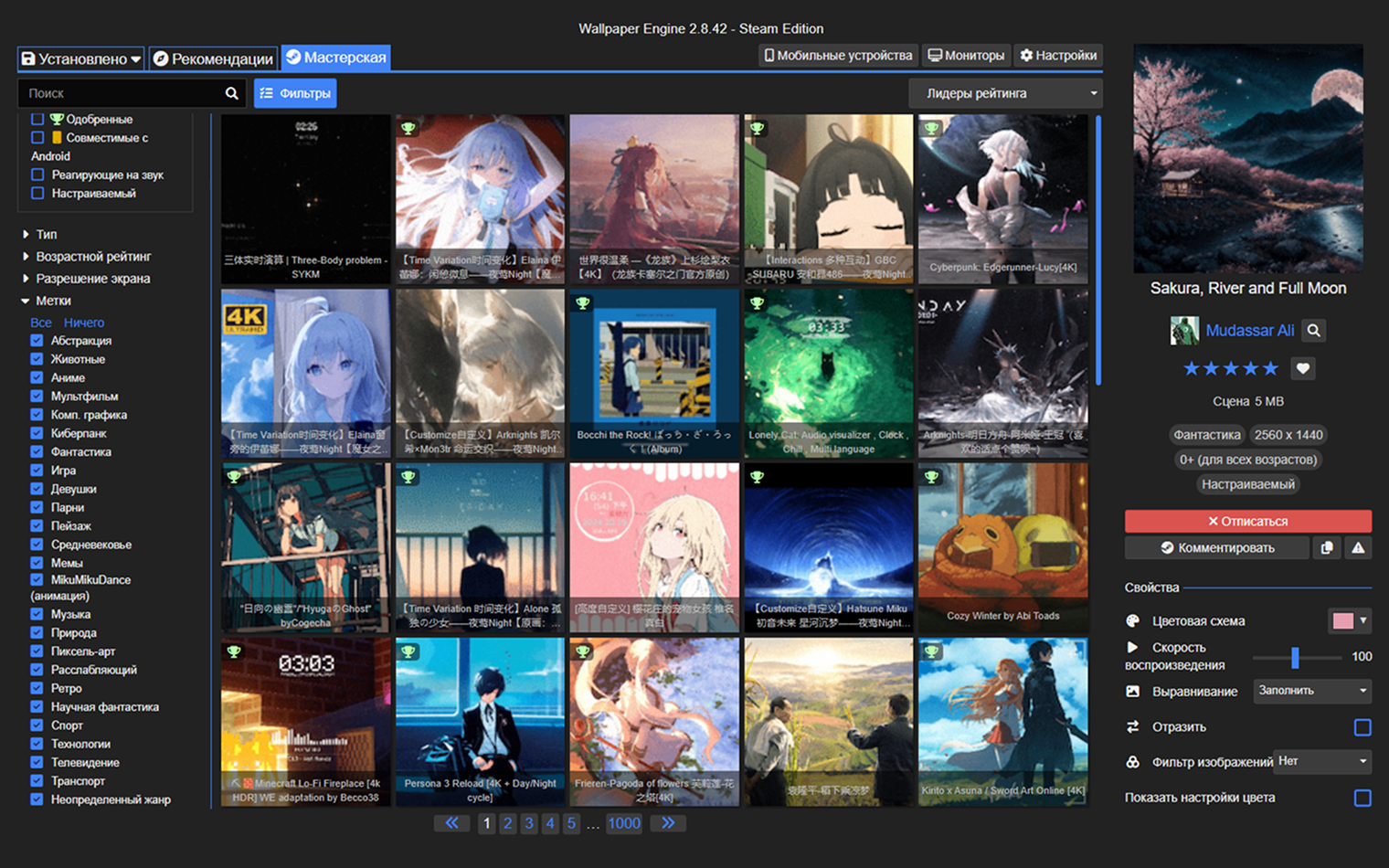The width and height of the screenshot is (1389, 868).
Task: Click the 2560 x 1440 resolution chip
Action: [1288, 435]
